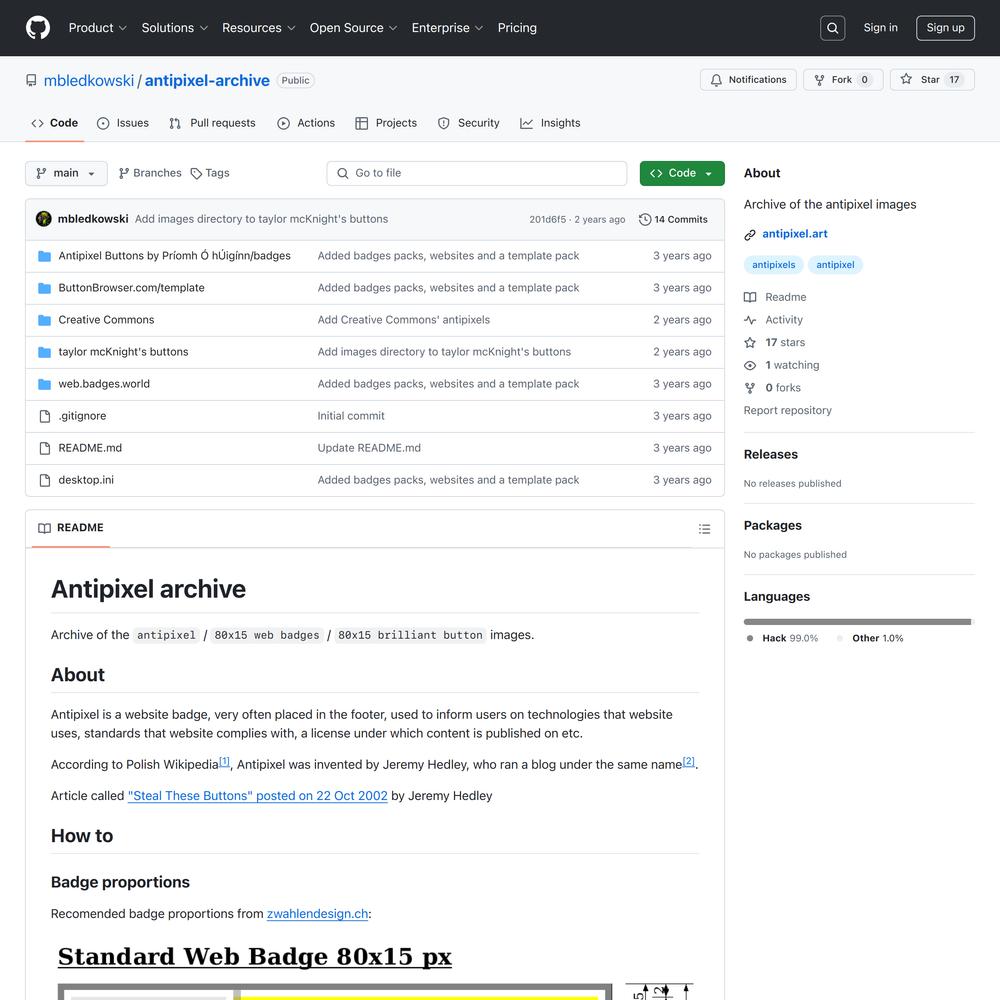Screen dimensions: 1000x1000
Task: View the Branches list
Action: click(150, 173)
